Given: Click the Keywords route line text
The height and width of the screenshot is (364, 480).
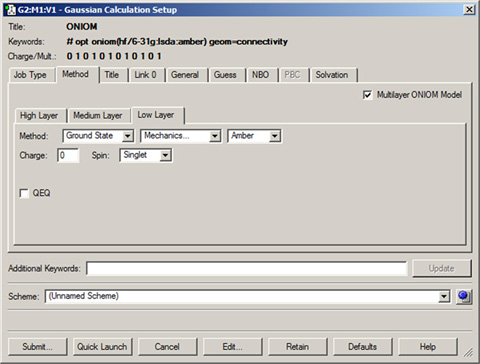Looking at the screenshot, I should pyautogui.click(x=177, y=42).
